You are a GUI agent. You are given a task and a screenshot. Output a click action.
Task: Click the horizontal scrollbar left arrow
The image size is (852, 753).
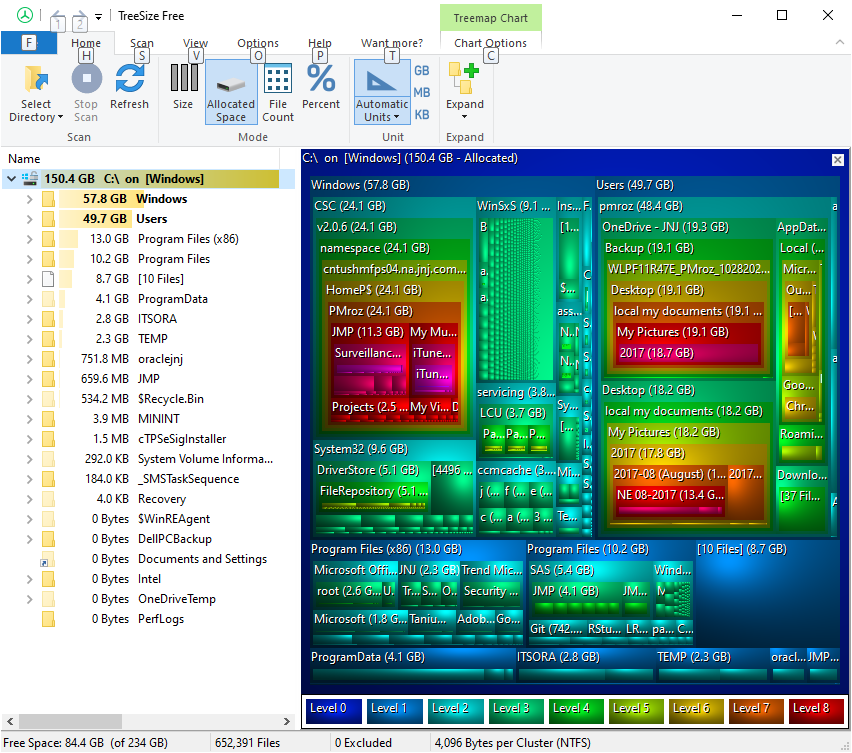[x=10, y=721]
